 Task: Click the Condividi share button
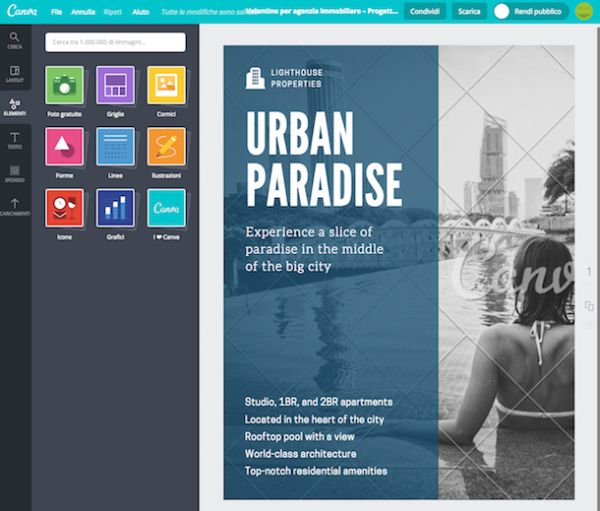(425, 11)
